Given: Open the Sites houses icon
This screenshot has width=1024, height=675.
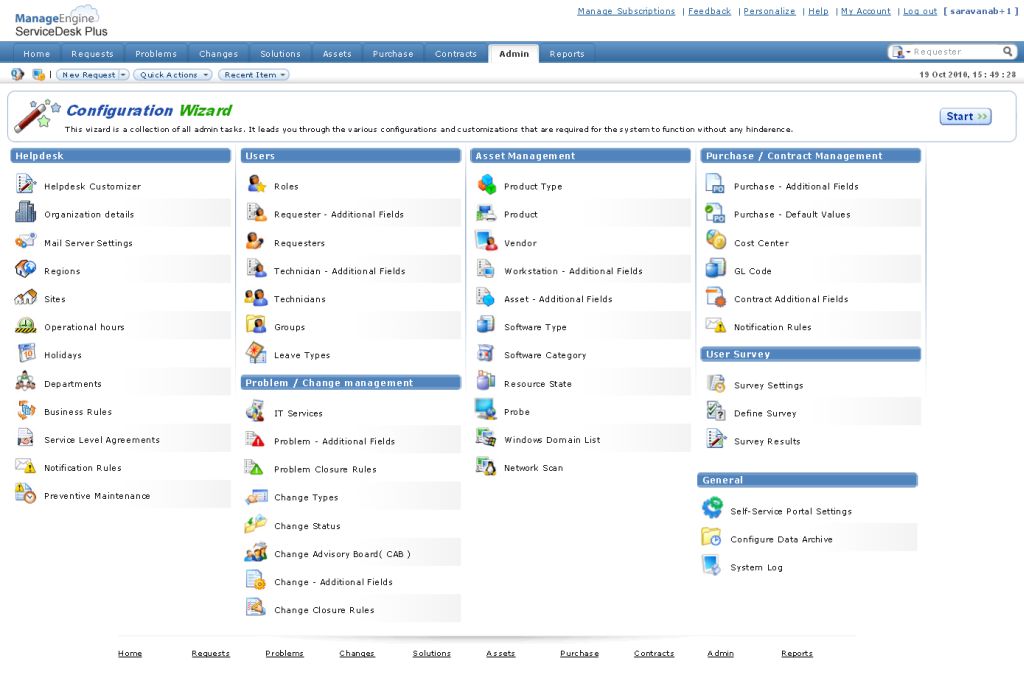Looking at the screenshot, I should click(x=25, y=297).
